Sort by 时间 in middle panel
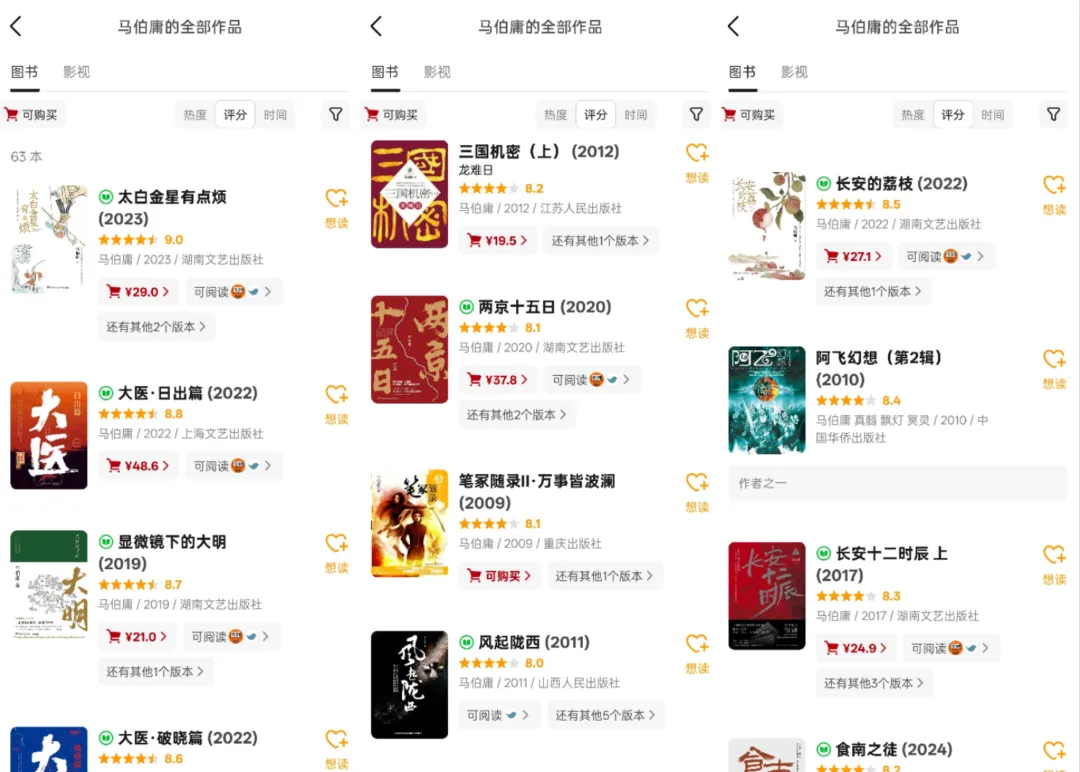The height and width of the screenshot is (772, 1080). (635, 114)
